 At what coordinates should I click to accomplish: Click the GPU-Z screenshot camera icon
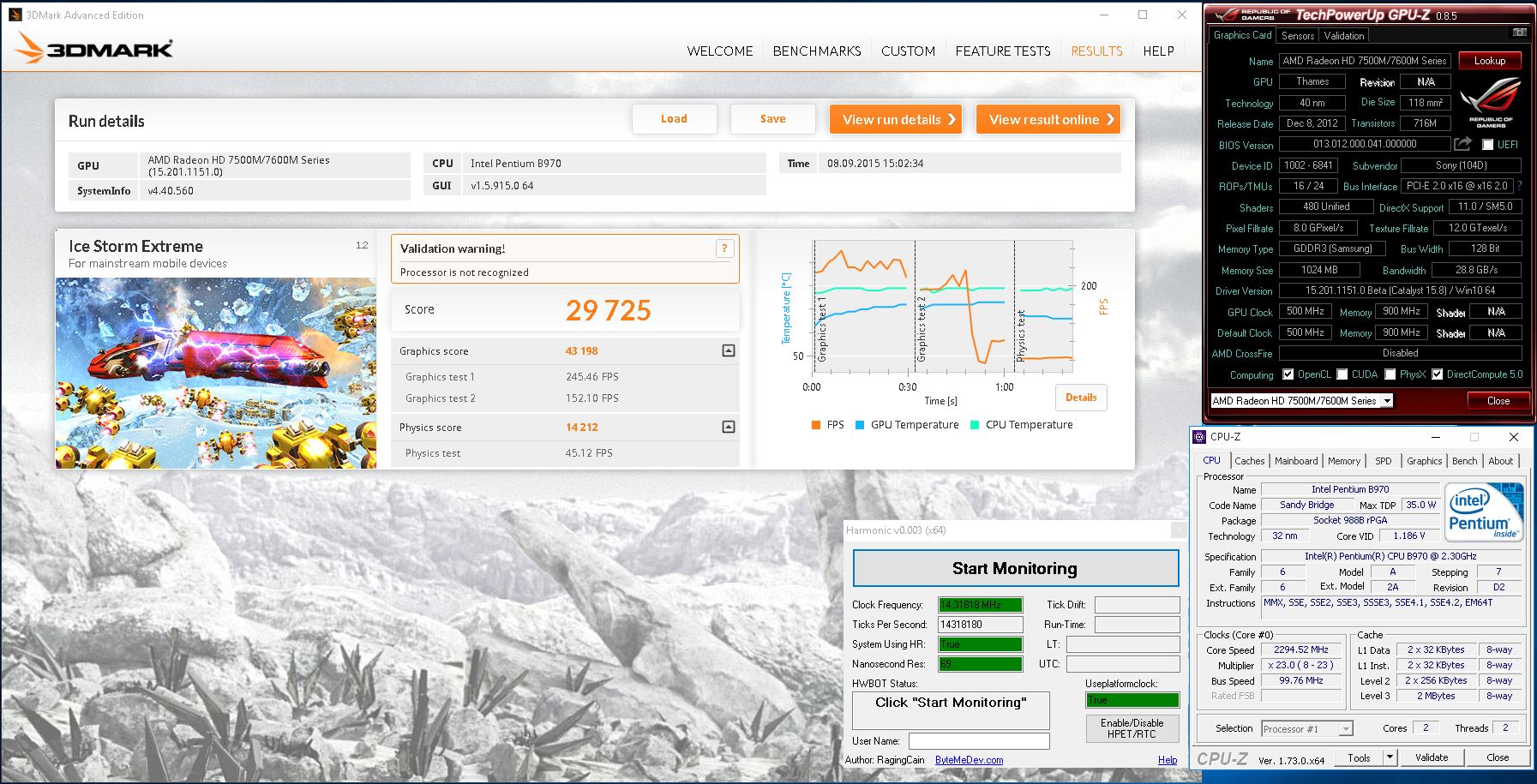pos(1520,33)
